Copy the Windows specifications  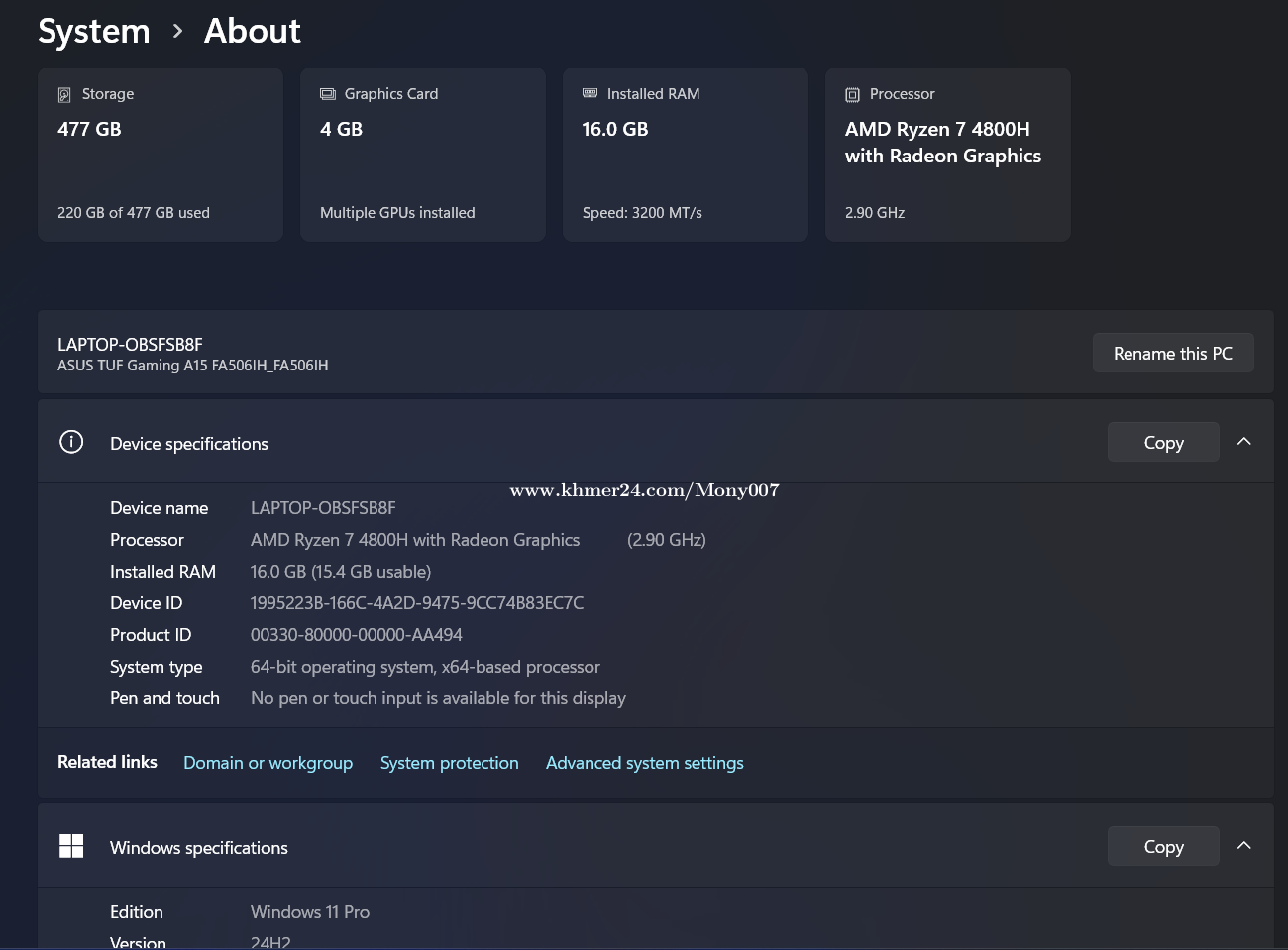point(1163,847)
